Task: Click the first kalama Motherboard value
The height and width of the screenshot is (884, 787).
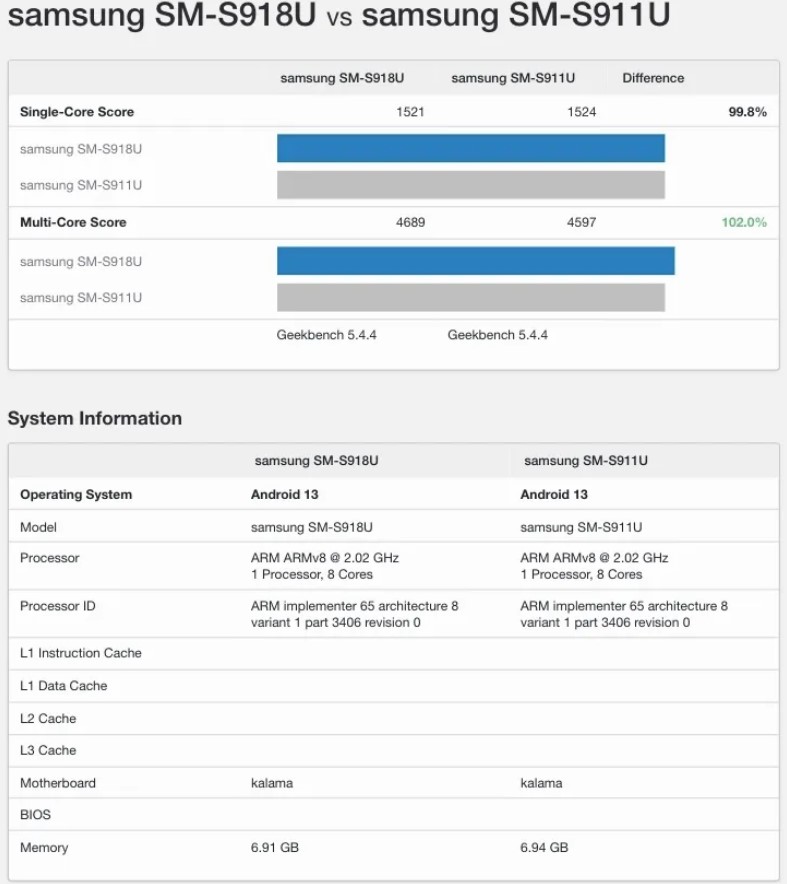Action: pyautogui.click(x=272, y=783)
